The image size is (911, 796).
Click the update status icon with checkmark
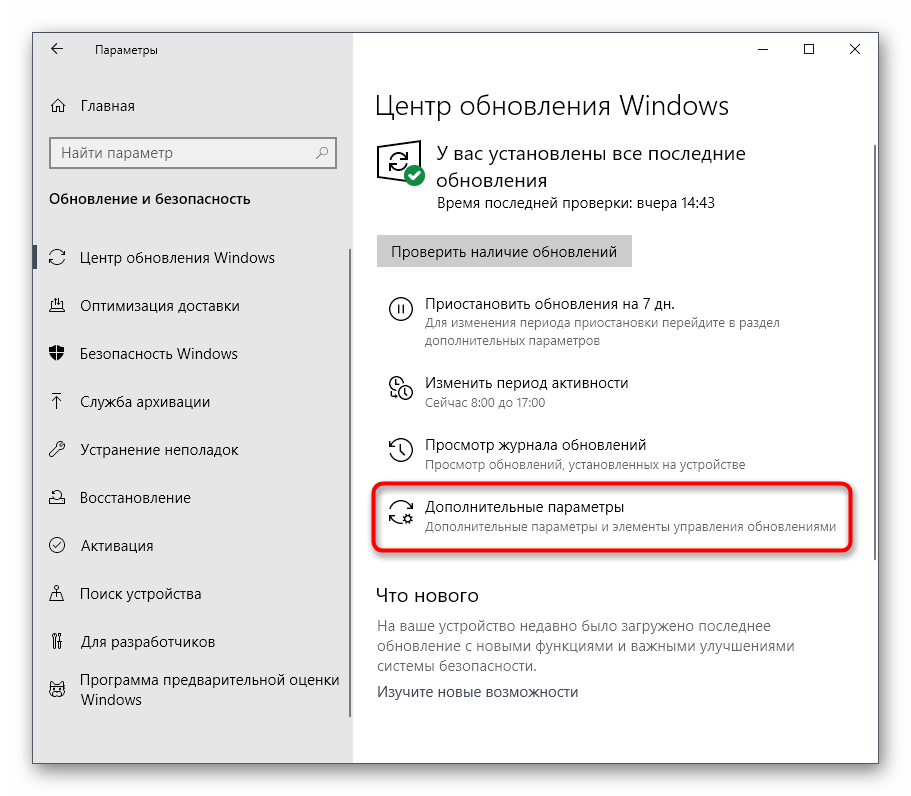[400, 163]
